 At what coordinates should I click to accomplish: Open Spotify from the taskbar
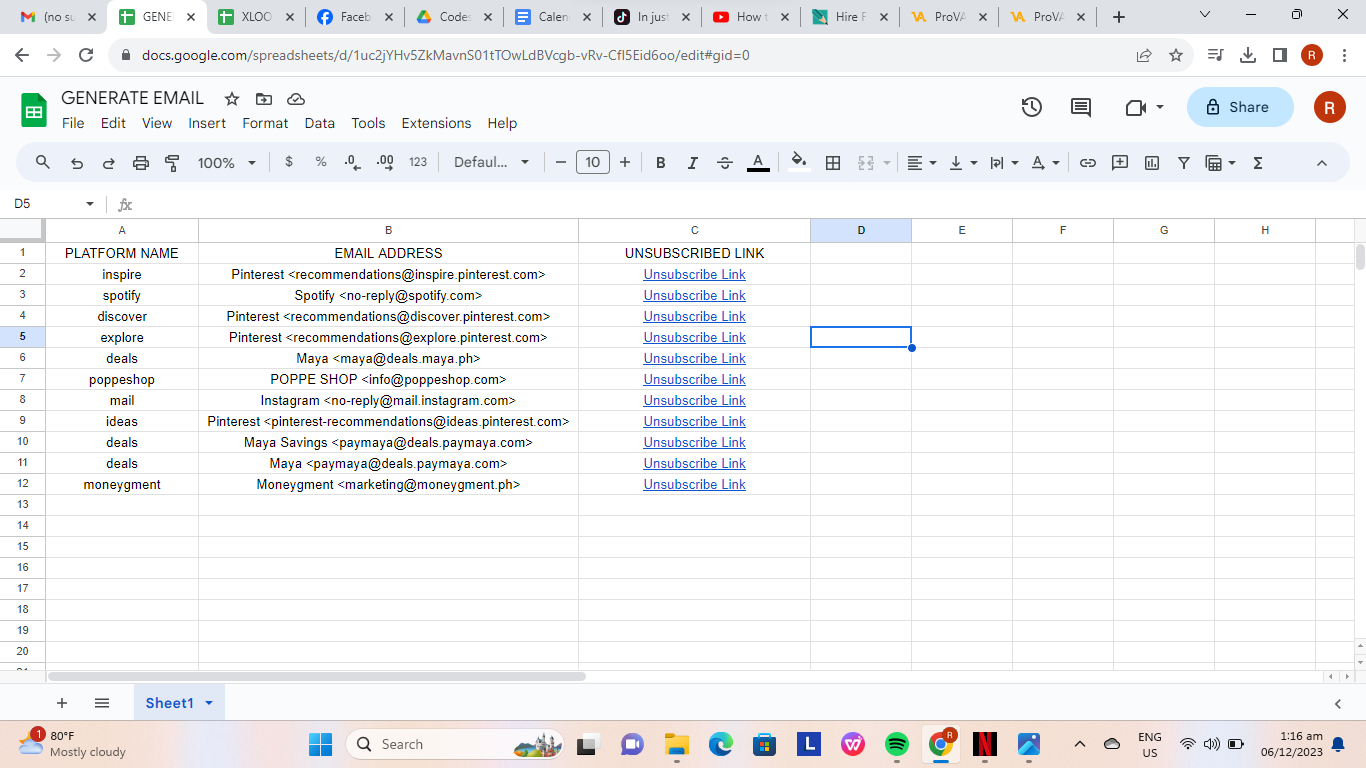point(897,744)
